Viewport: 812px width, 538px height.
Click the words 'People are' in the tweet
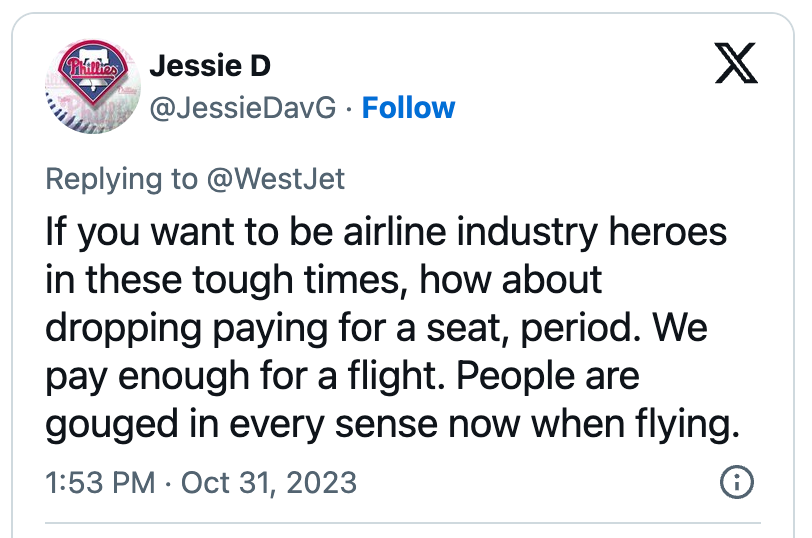click(548, 376)
